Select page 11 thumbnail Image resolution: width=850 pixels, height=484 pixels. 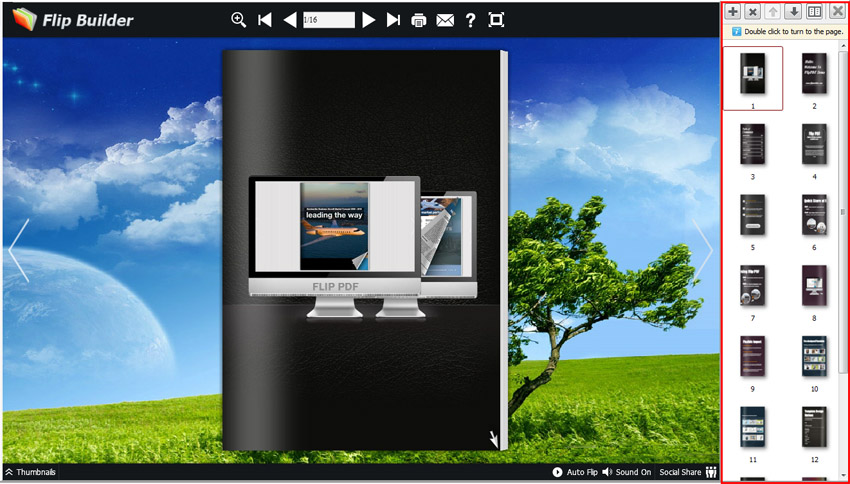753,427
